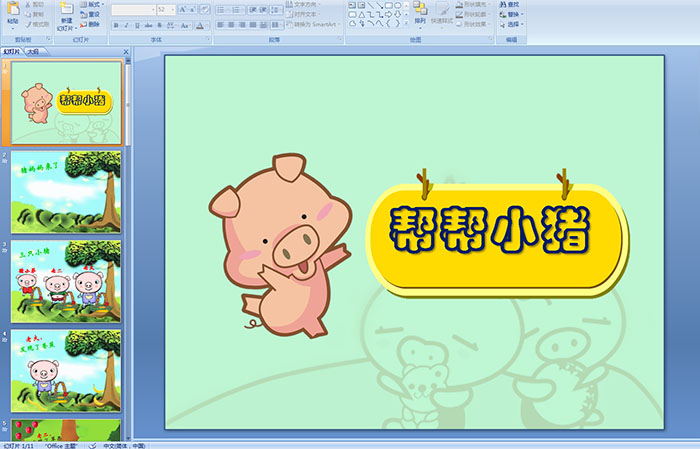
Task: Toggle italic text formatting
Action: [x=127, y=25]
